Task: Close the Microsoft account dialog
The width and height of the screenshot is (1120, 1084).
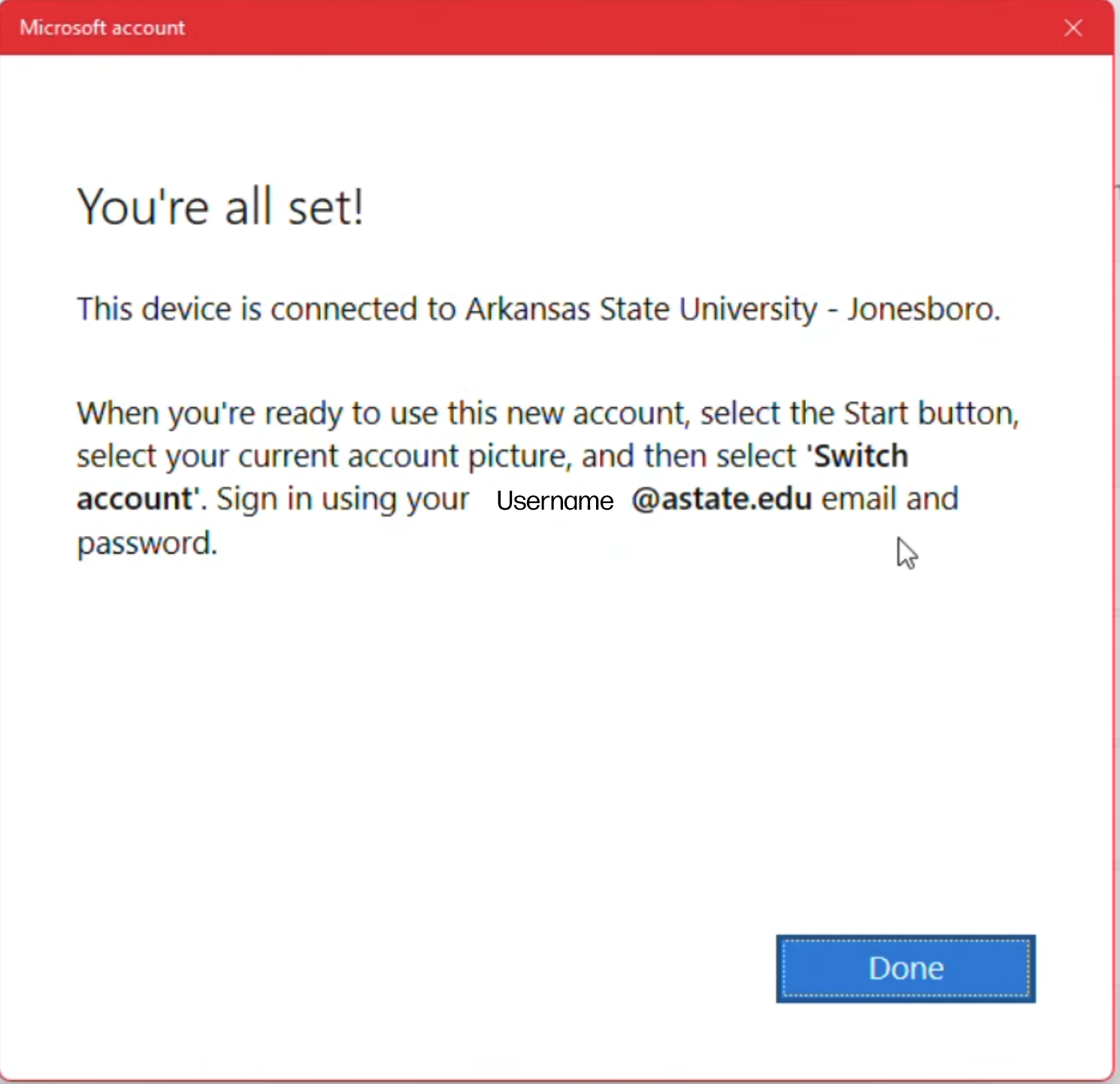Action: (1073, 28)
